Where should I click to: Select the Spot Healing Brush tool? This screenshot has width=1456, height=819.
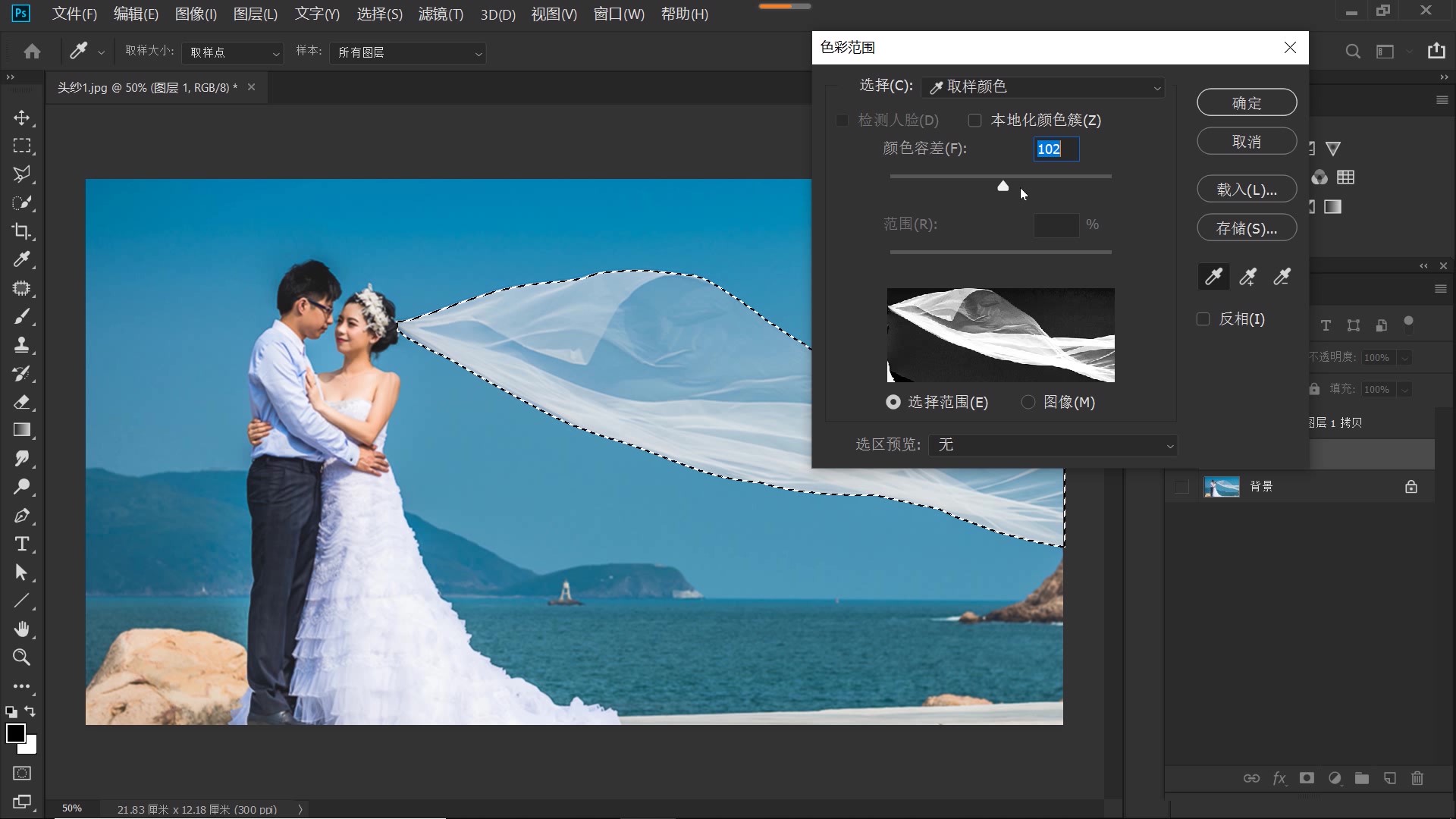click(22, 288)
